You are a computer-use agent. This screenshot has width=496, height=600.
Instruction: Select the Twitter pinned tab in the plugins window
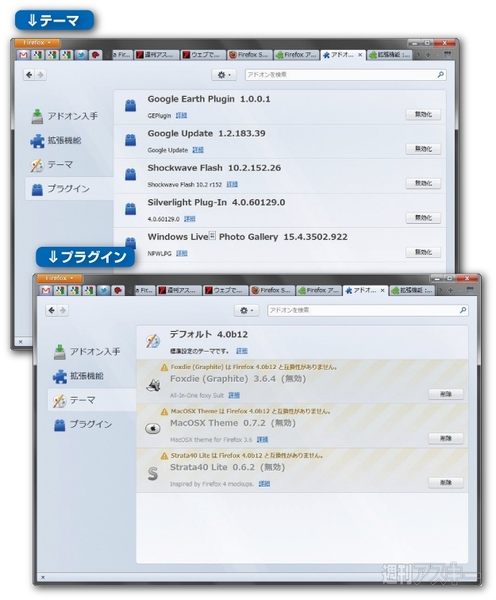(81, 55)
